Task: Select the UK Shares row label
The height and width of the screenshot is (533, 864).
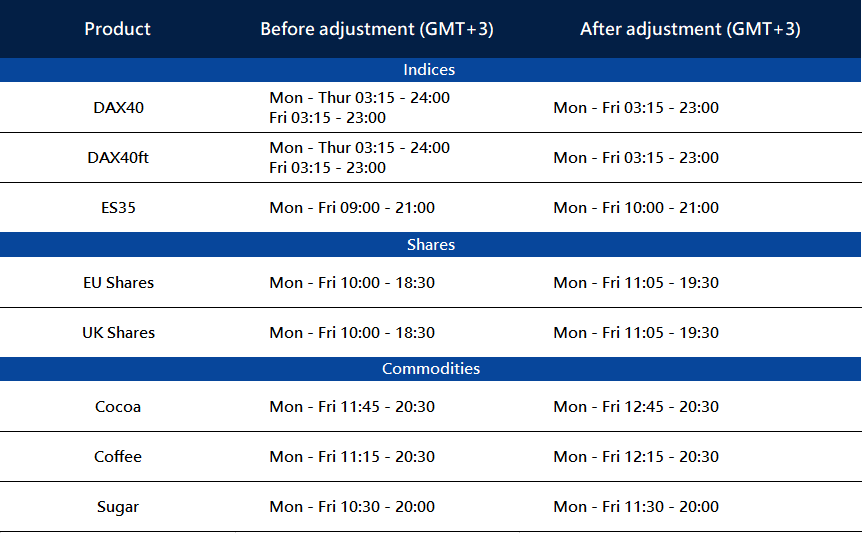Action: click(x=118, y=333)
